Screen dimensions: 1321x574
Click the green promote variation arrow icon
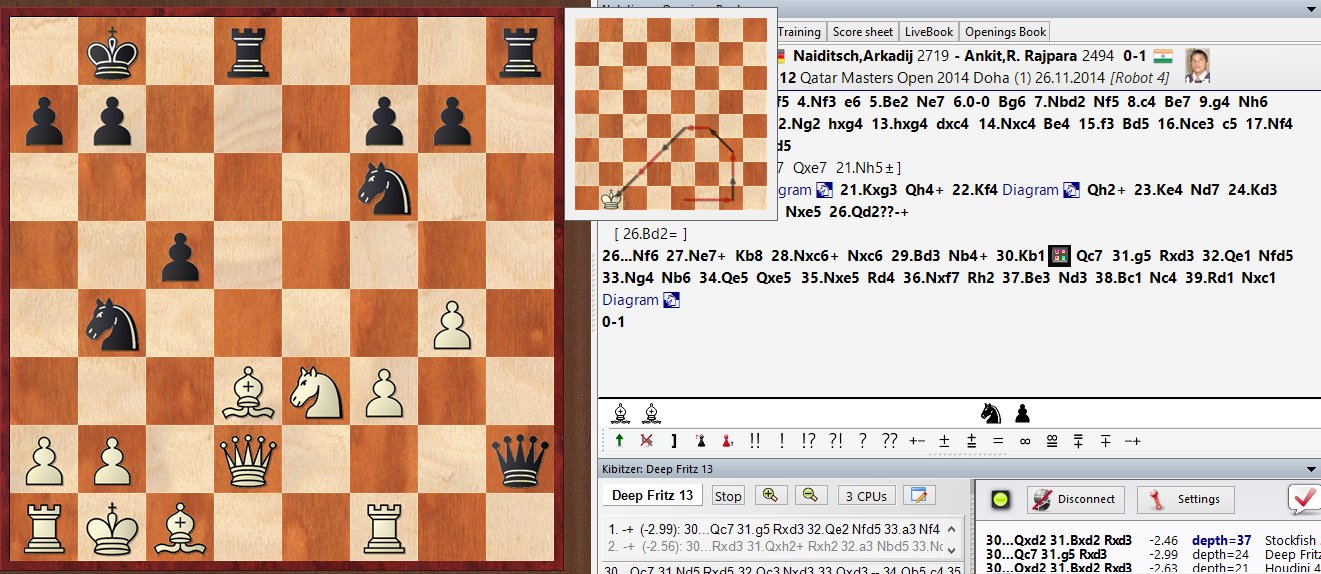[620, 440]
